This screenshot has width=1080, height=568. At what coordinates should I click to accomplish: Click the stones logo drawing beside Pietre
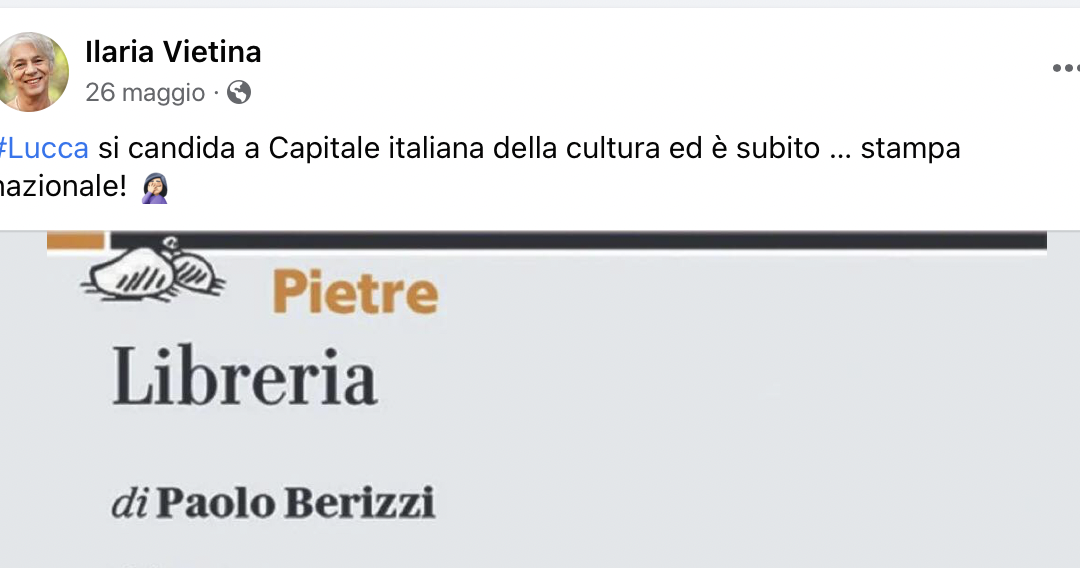pyautogui.click(x=153, y=271)
